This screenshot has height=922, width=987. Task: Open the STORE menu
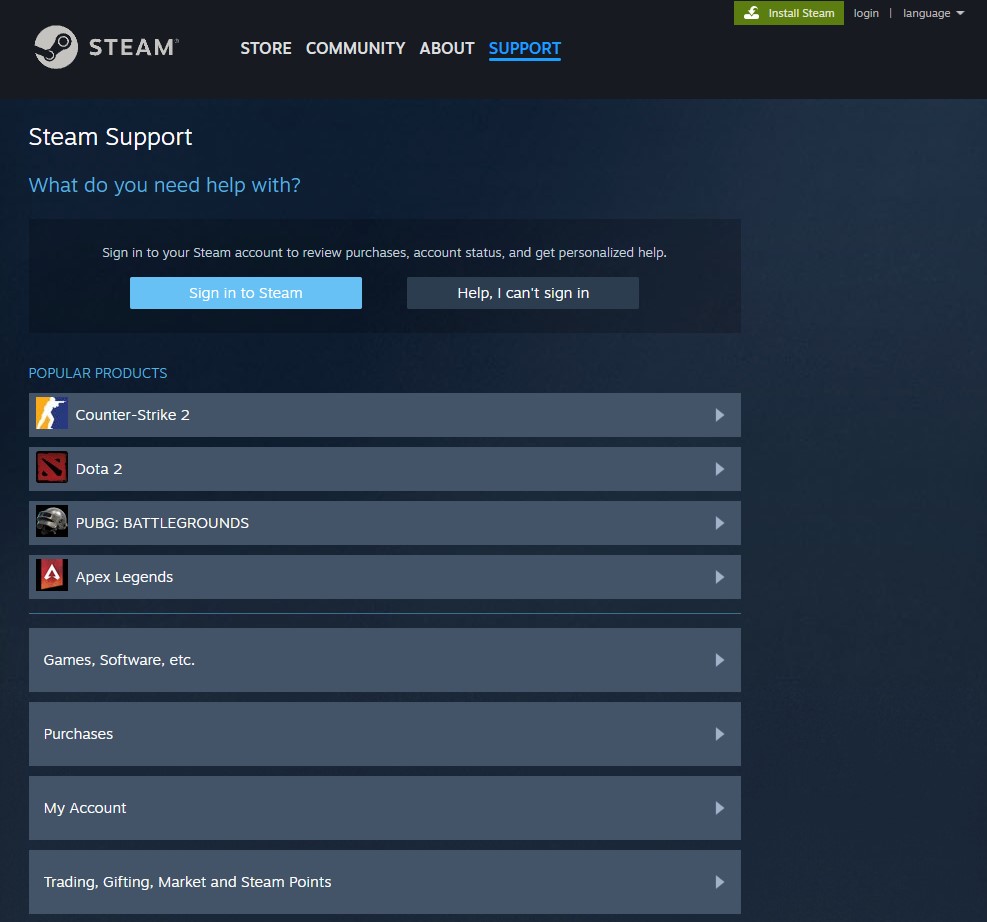pyautogui.click(x=266, y=48)
